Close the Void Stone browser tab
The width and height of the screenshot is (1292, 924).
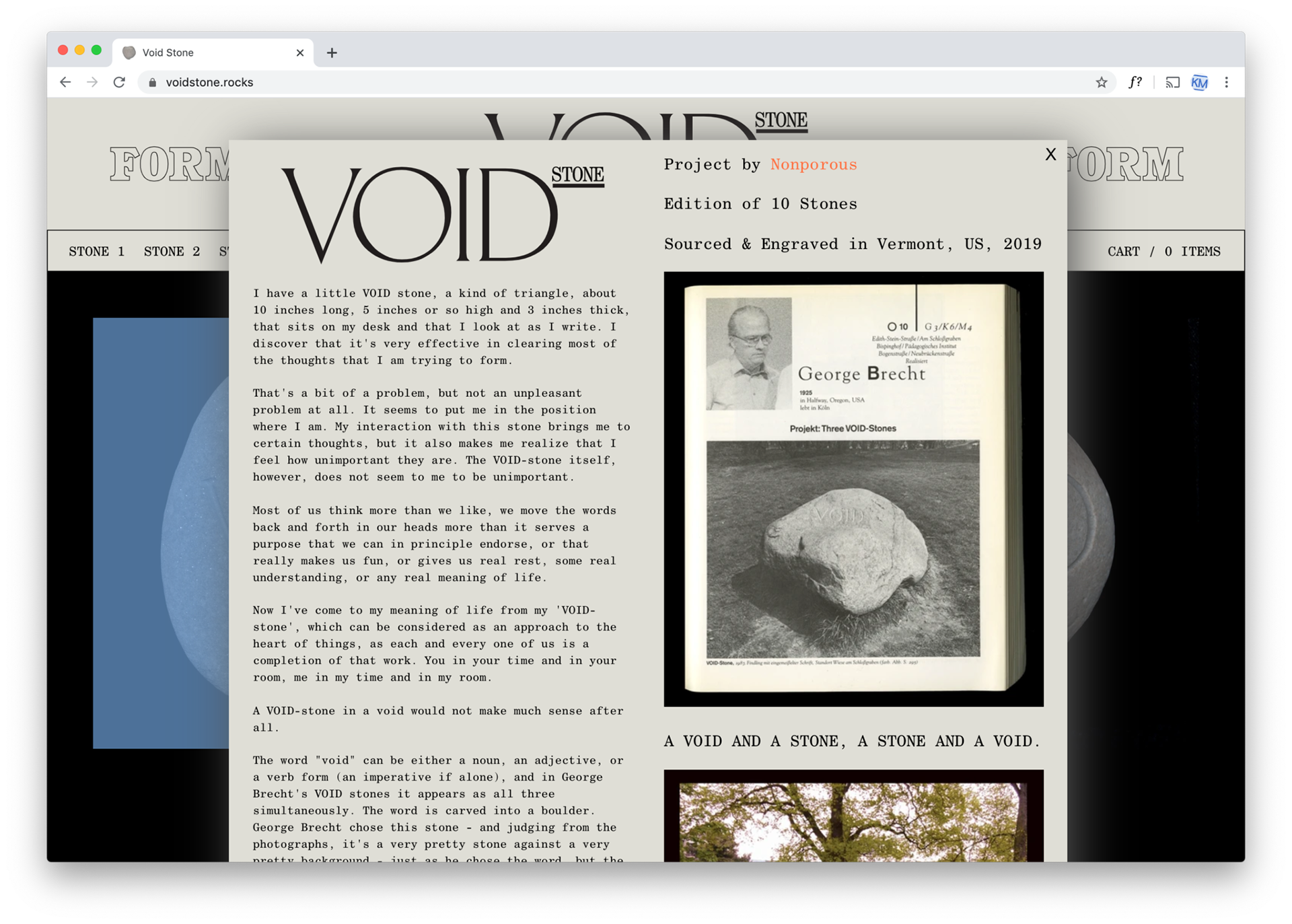pos(300,52)
